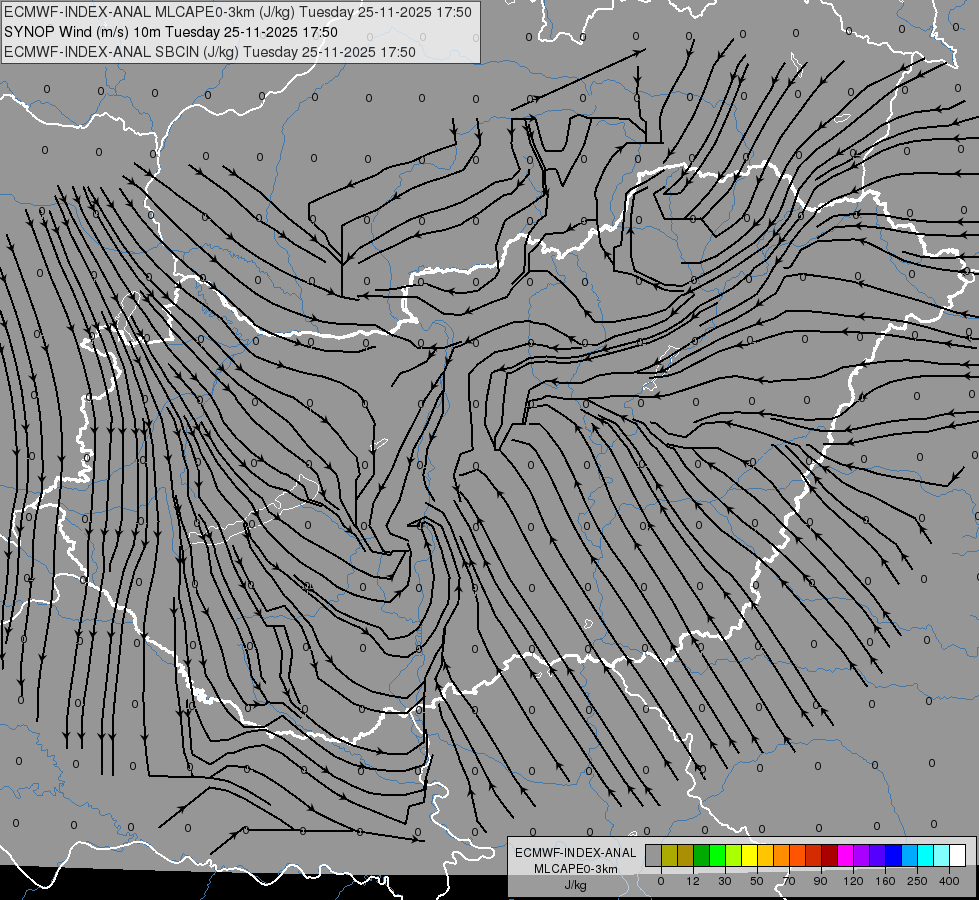Click the J/kg unit label in legend
Screen dimensions: 979x900
[576, 885]
